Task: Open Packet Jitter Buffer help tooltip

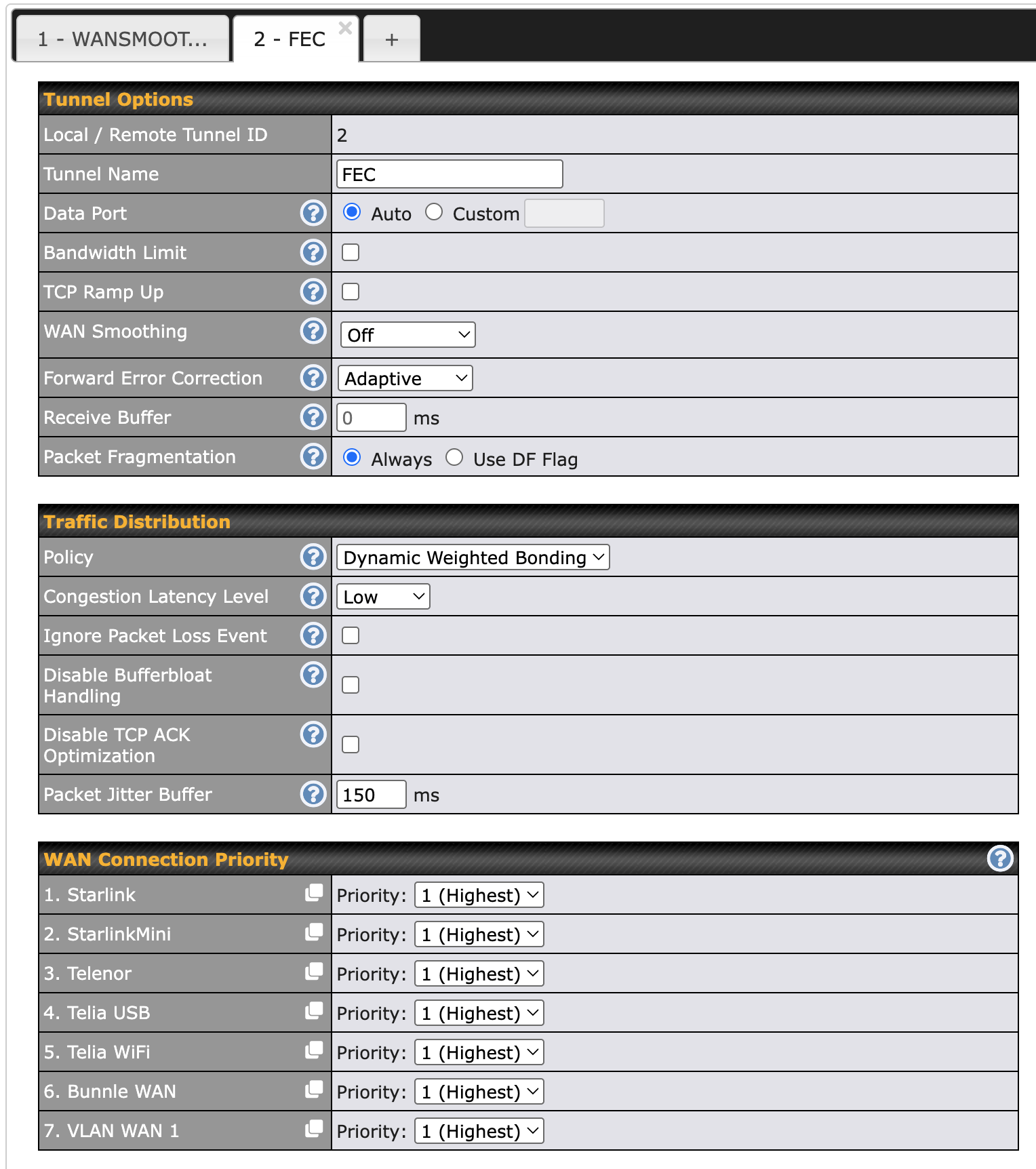Action: tap(313, 793)
